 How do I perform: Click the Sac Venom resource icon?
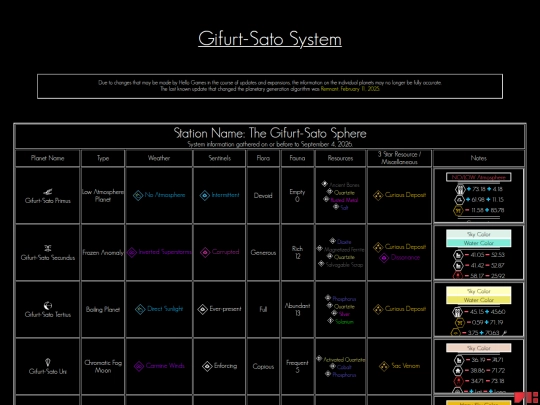pos(384,366)
